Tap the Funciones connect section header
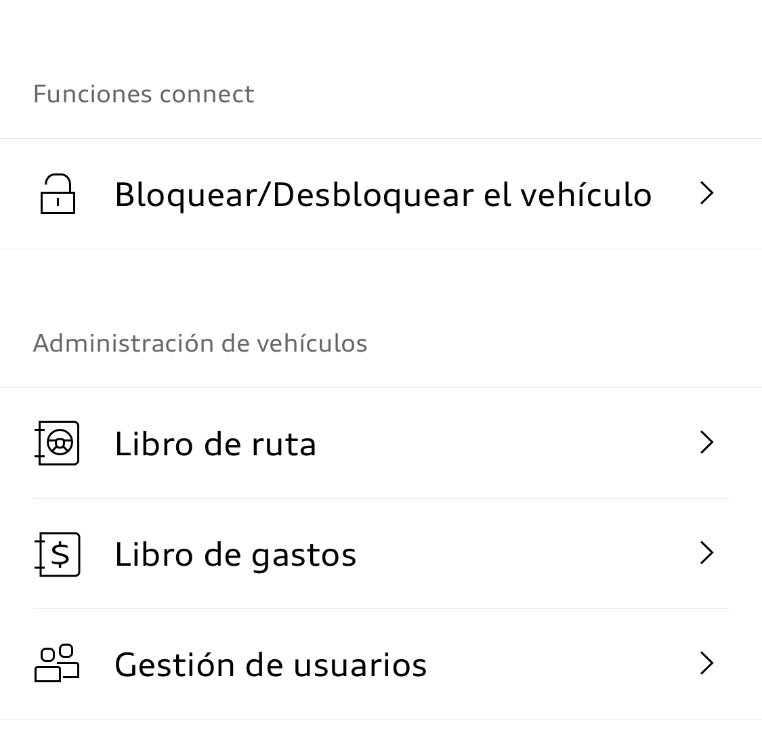762x750 pixels. [x=143, y=94]
